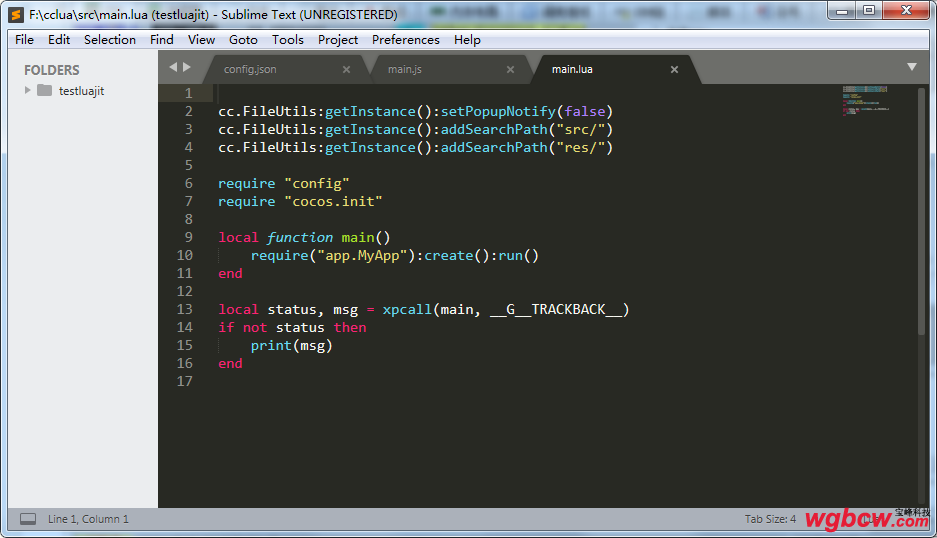Image resolution: width=937 pixels, height=538 pixels.
Task: Click the false keyword on line 2
Action: coord(585,112)
